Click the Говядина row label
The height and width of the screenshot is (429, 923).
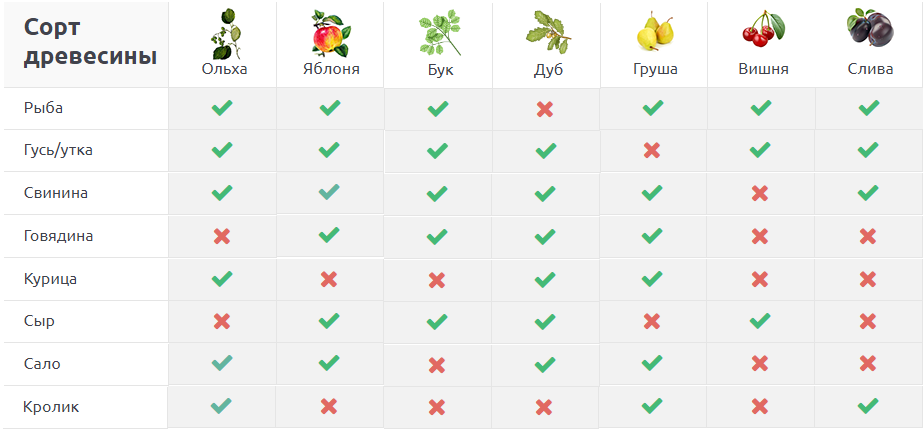pyautogui.click(x=58, y=236)
